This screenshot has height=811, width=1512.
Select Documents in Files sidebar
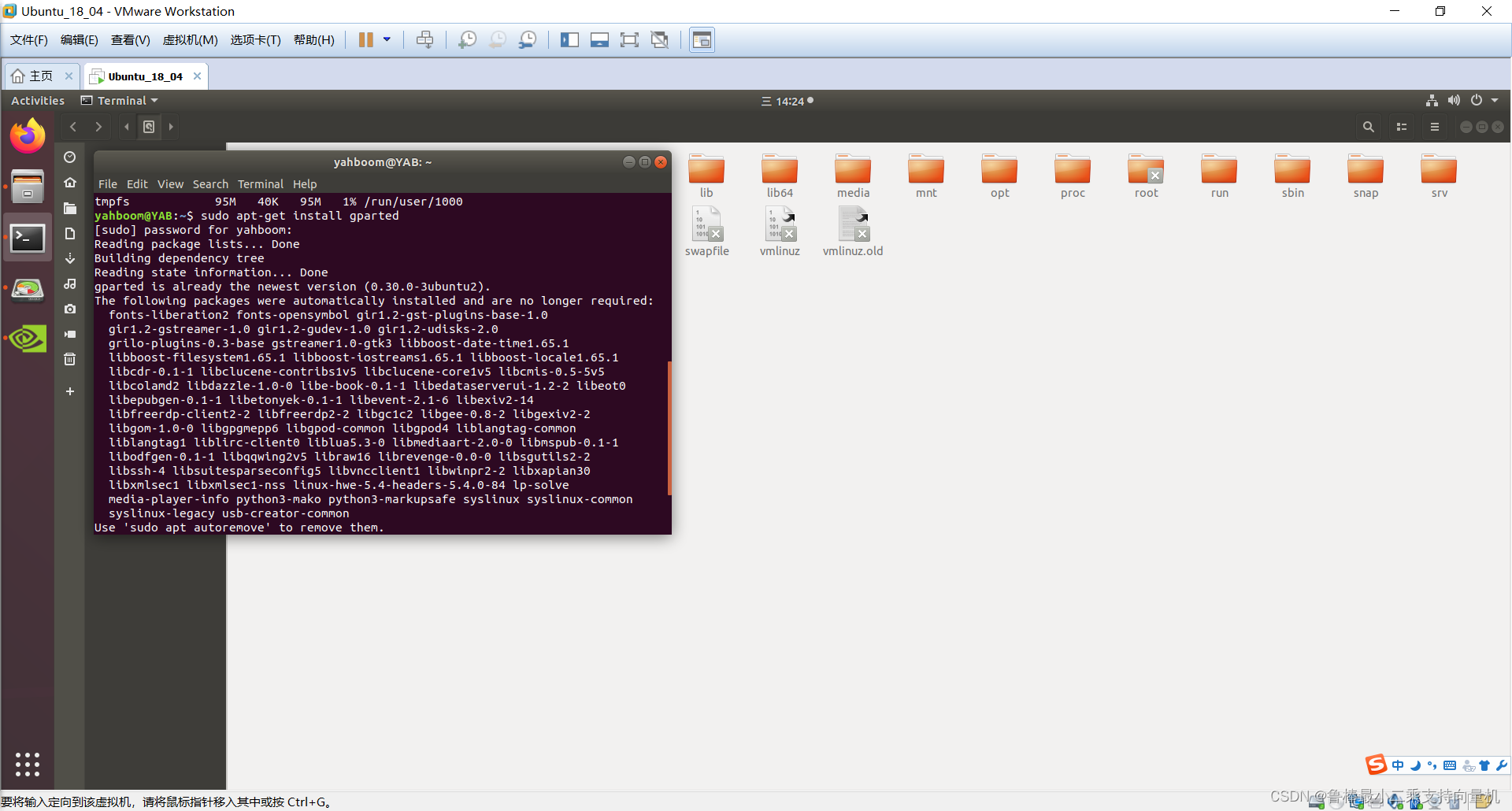click(x=70, y=233)
